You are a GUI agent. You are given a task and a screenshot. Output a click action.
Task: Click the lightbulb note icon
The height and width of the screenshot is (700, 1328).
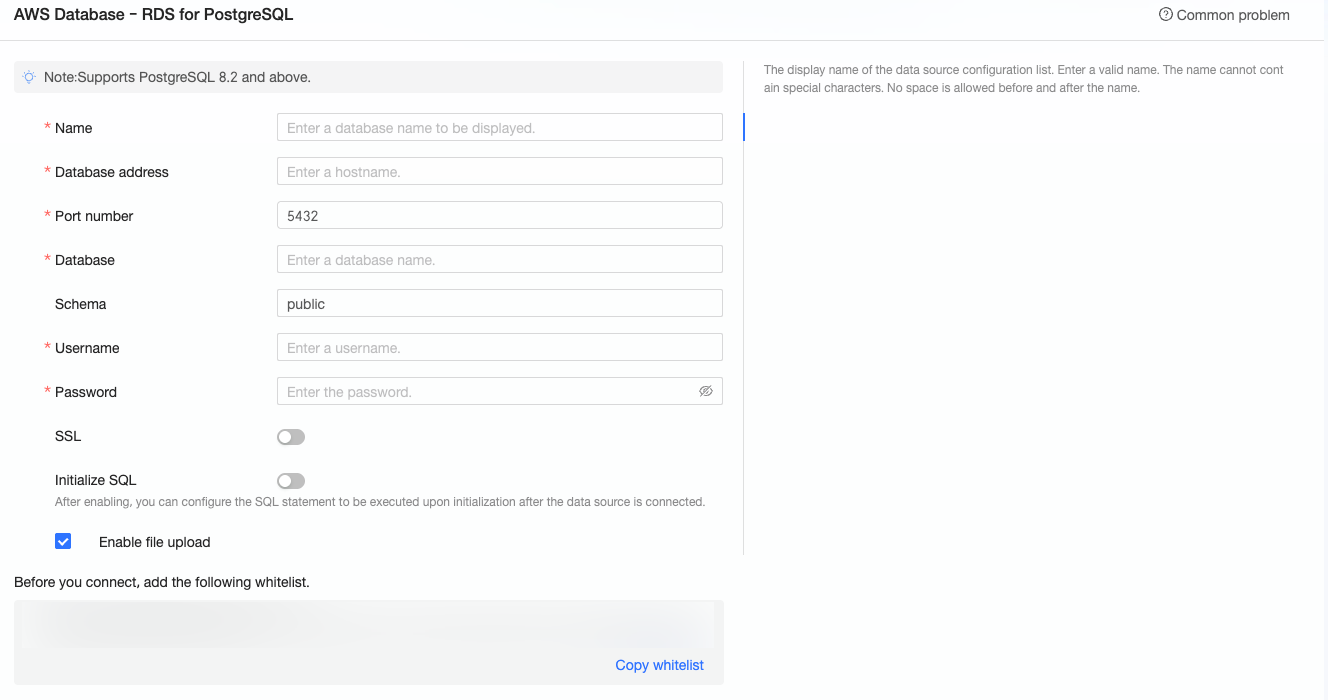tap(29, 77)
